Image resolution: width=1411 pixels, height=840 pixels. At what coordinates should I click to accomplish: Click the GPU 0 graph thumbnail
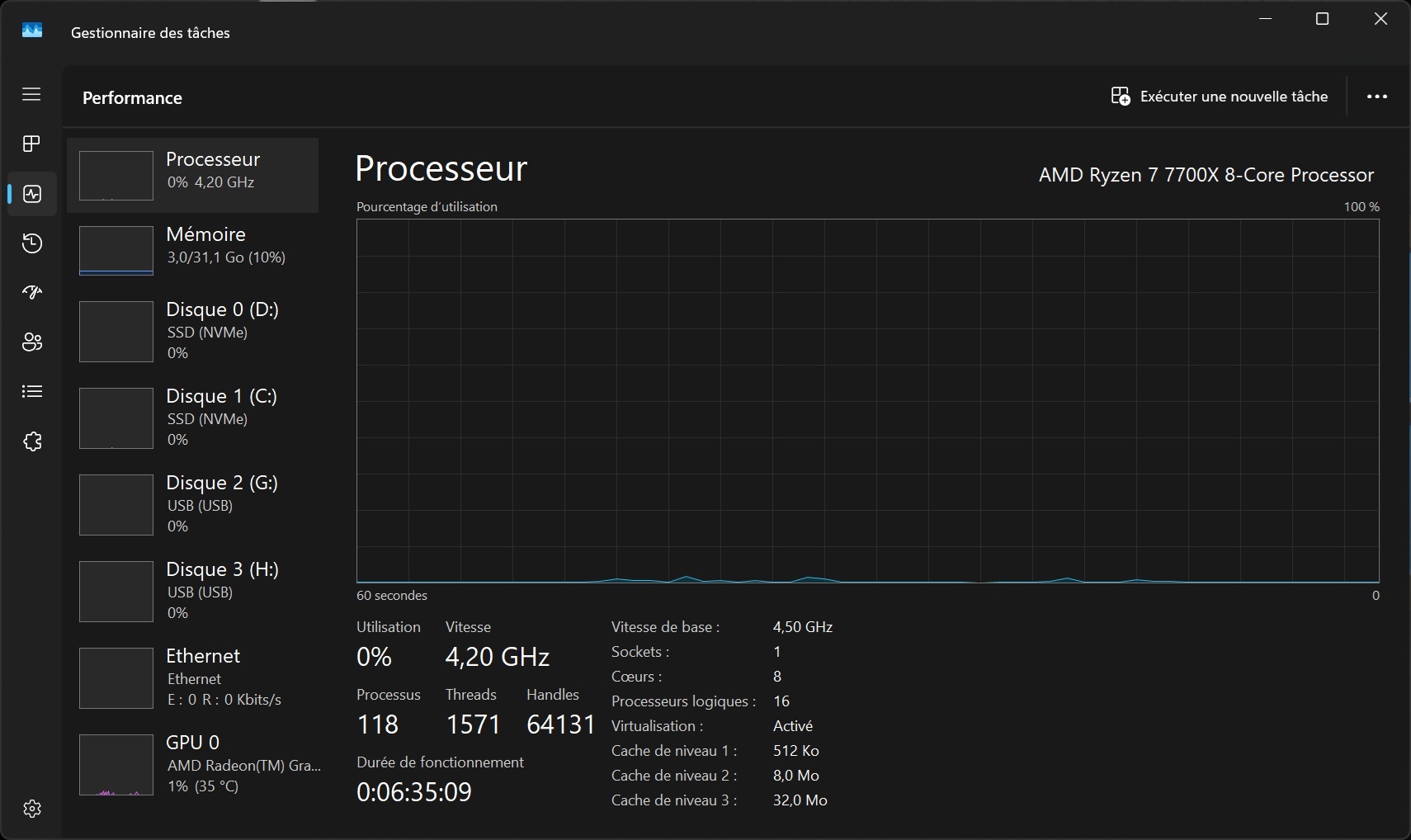pos(116,765)
